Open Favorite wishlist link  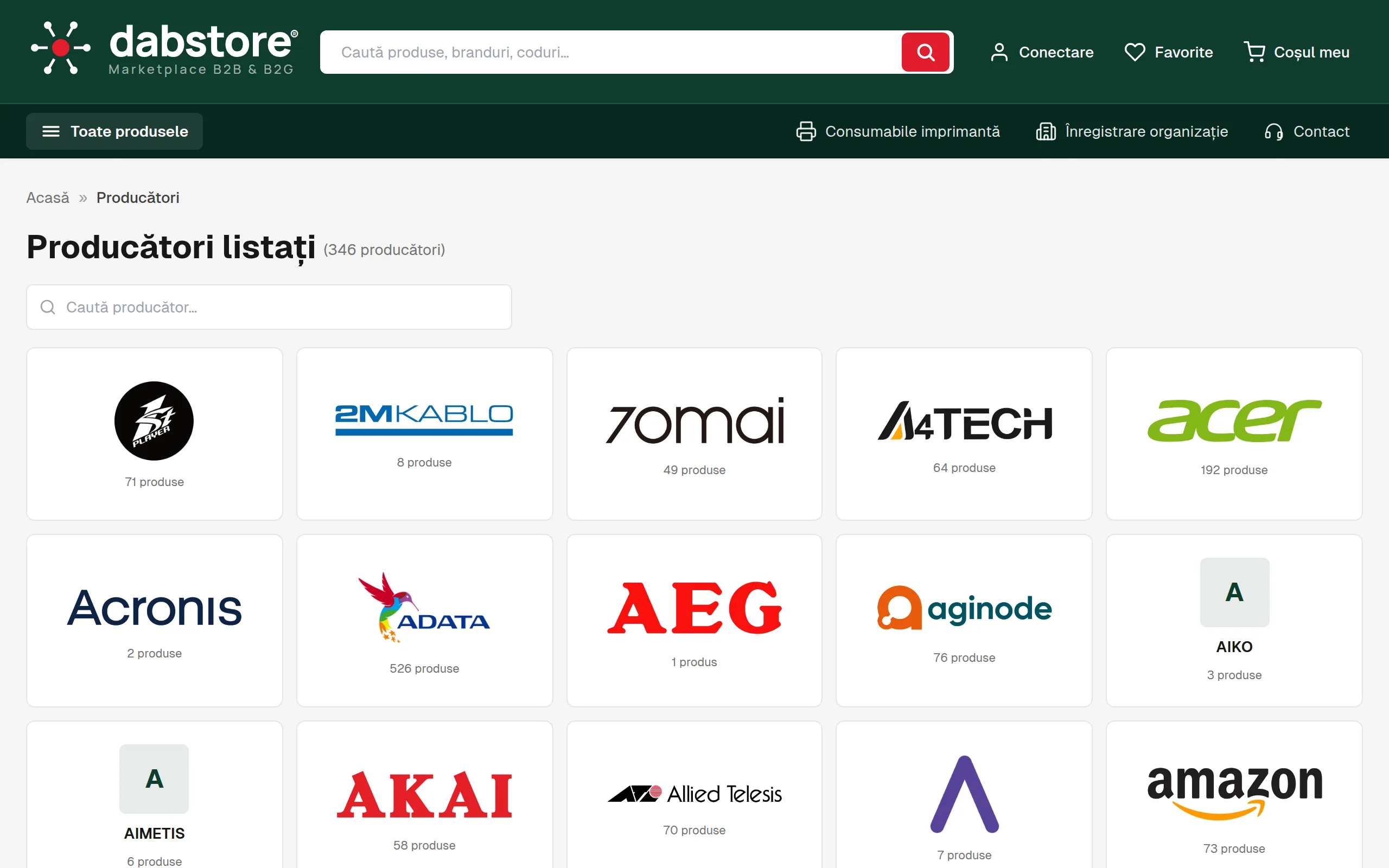[1168, 52]
